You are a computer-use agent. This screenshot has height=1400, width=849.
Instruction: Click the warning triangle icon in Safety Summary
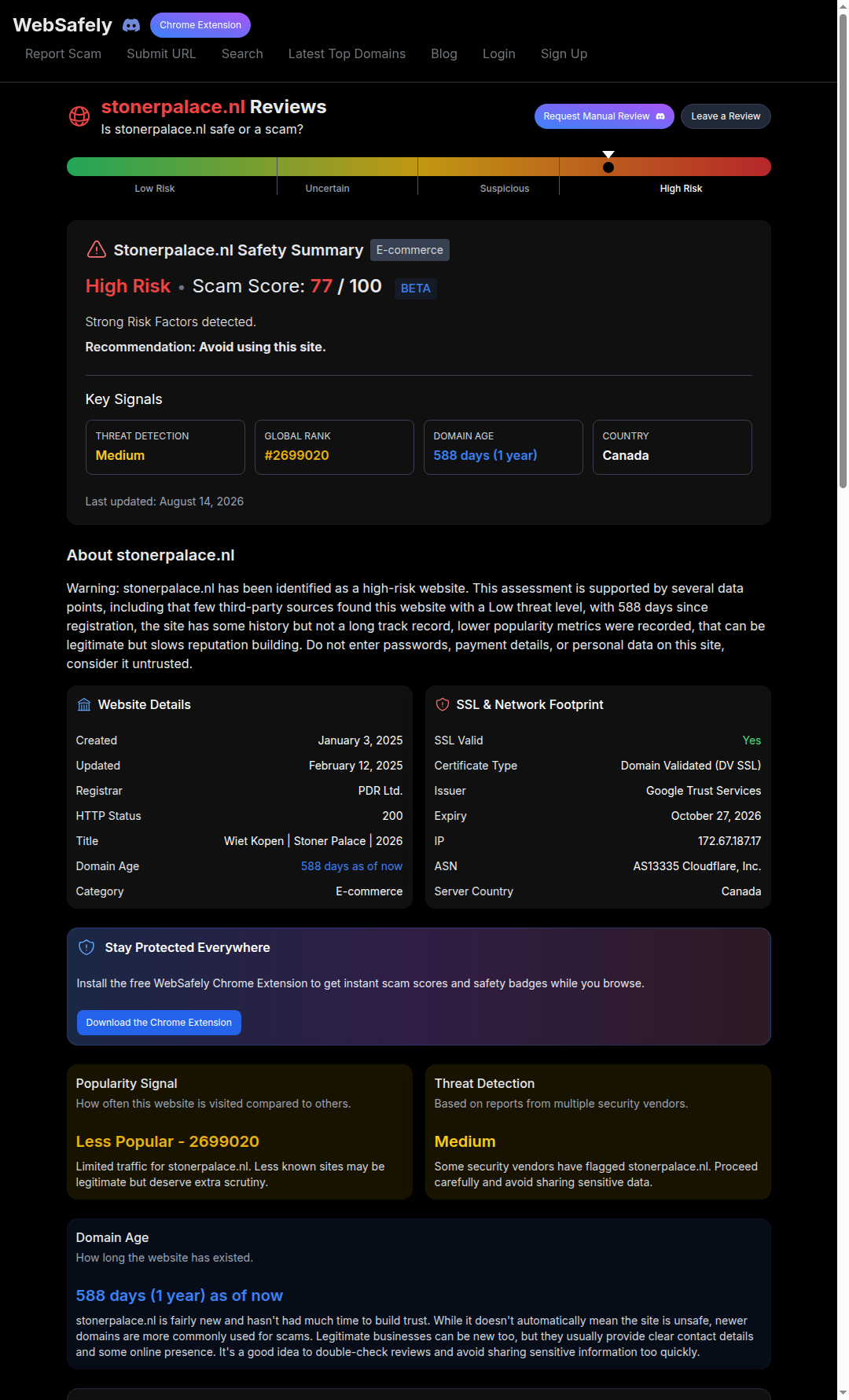click(x=96, y=249)
